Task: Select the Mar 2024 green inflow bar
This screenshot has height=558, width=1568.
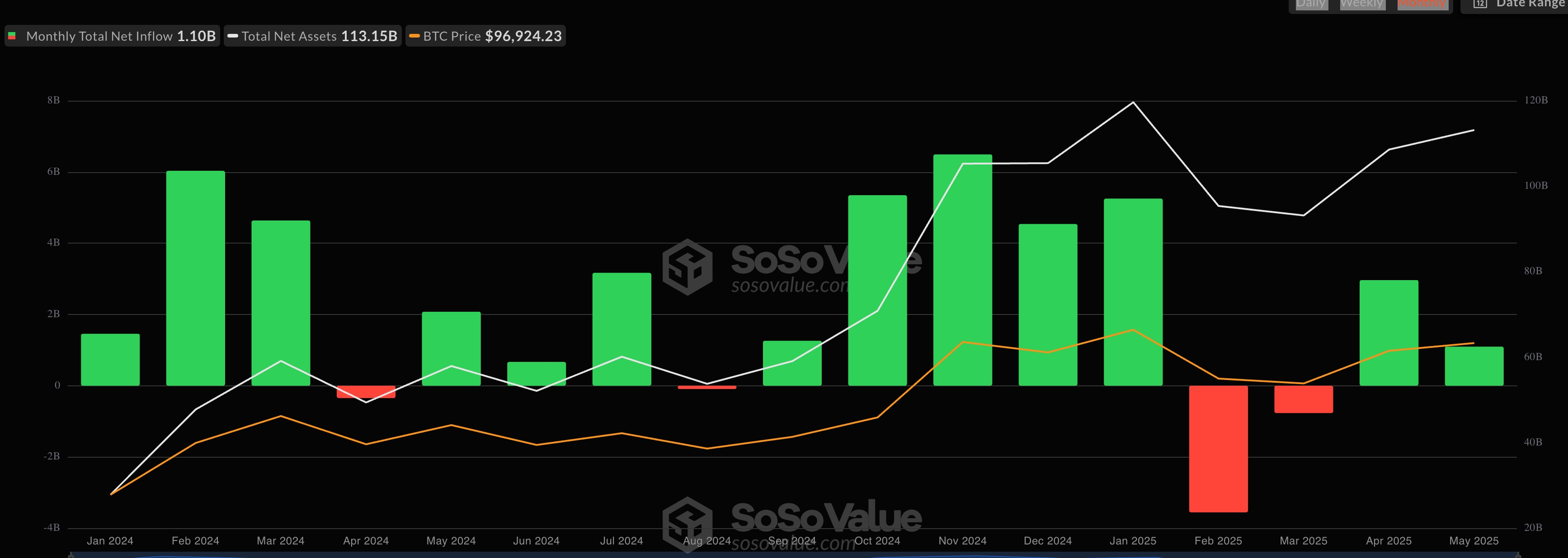Action: point(281,303)
